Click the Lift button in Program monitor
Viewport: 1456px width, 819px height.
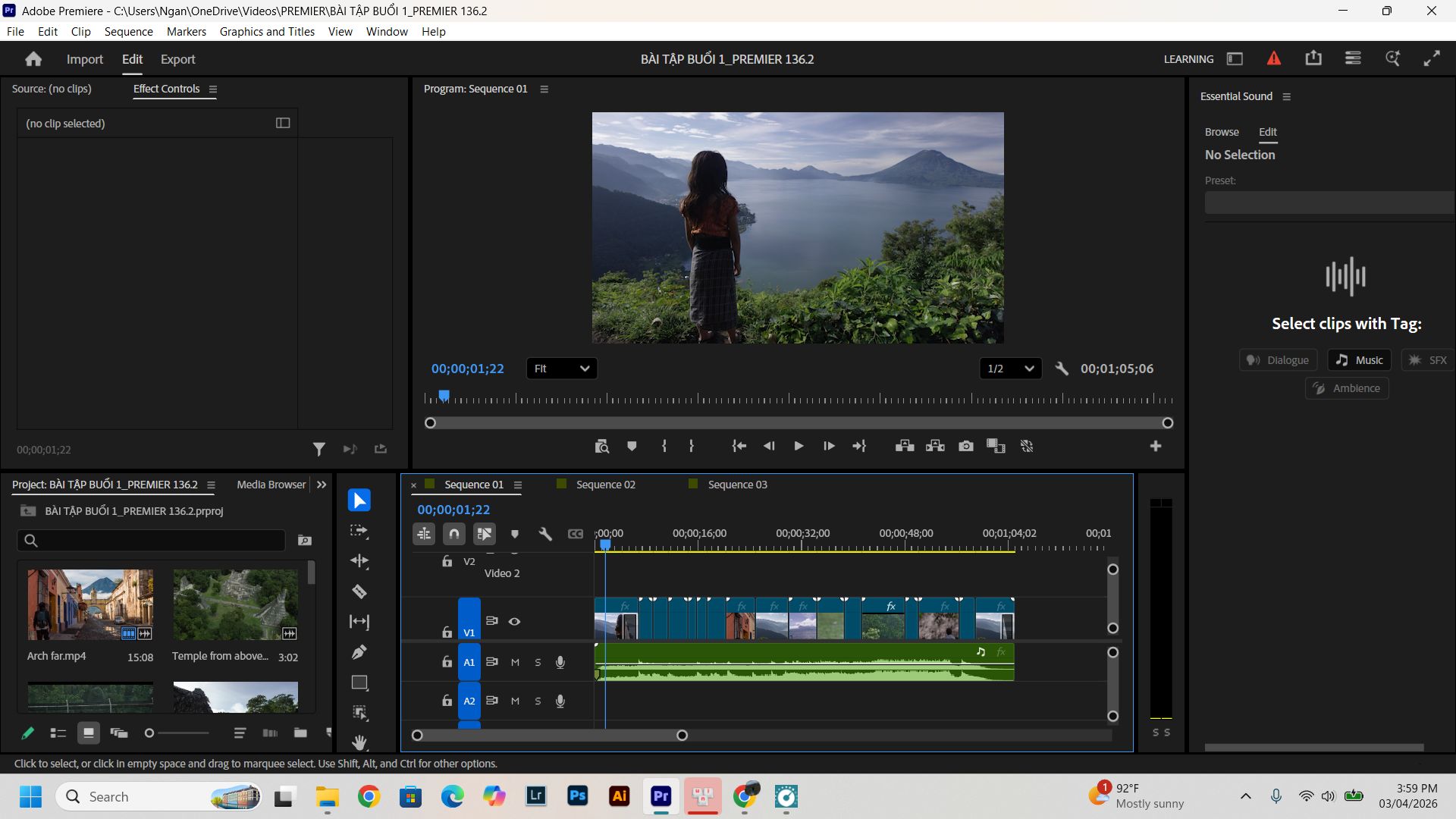click(905, 446)
